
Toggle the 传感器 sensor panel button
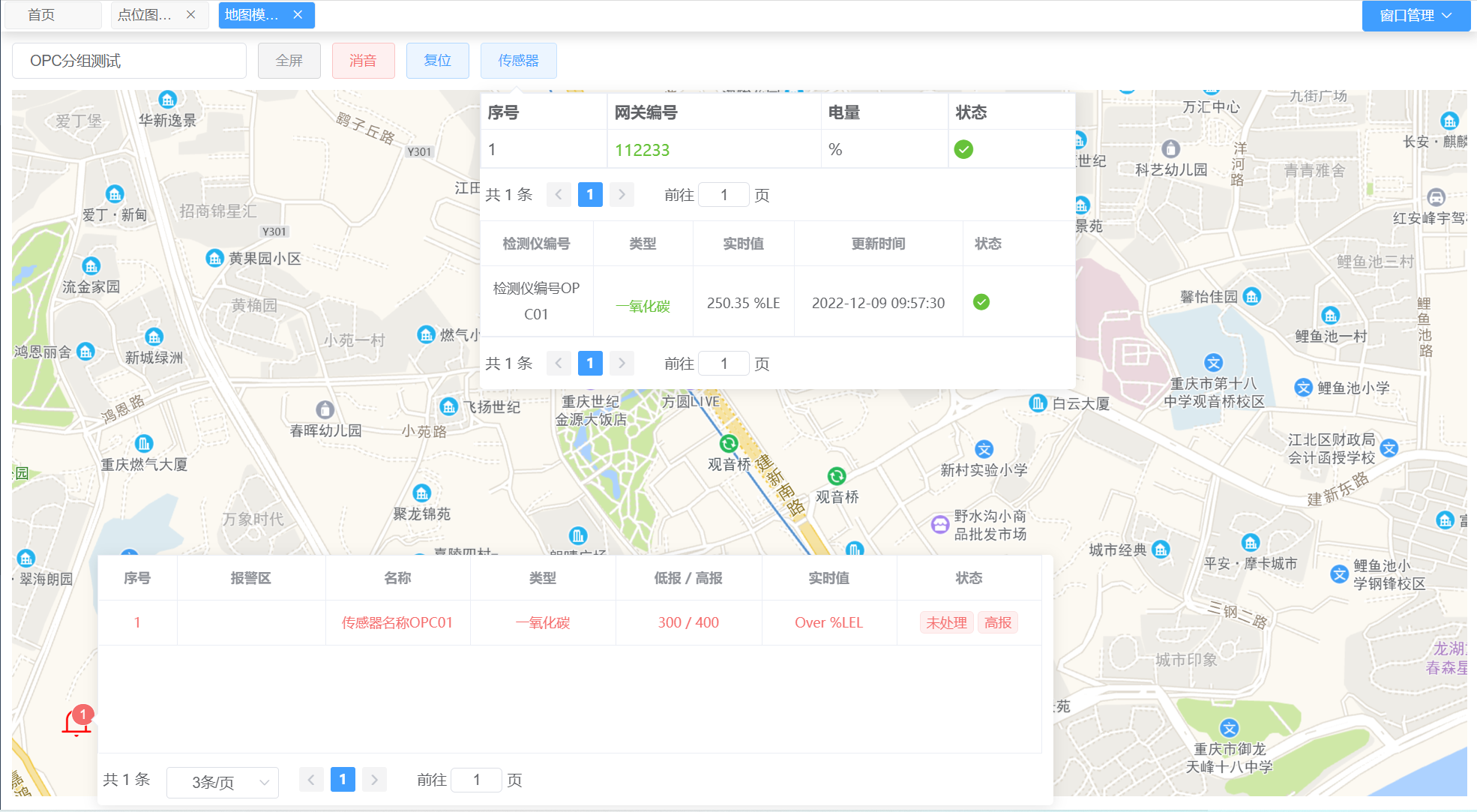(x=518, y=61)
